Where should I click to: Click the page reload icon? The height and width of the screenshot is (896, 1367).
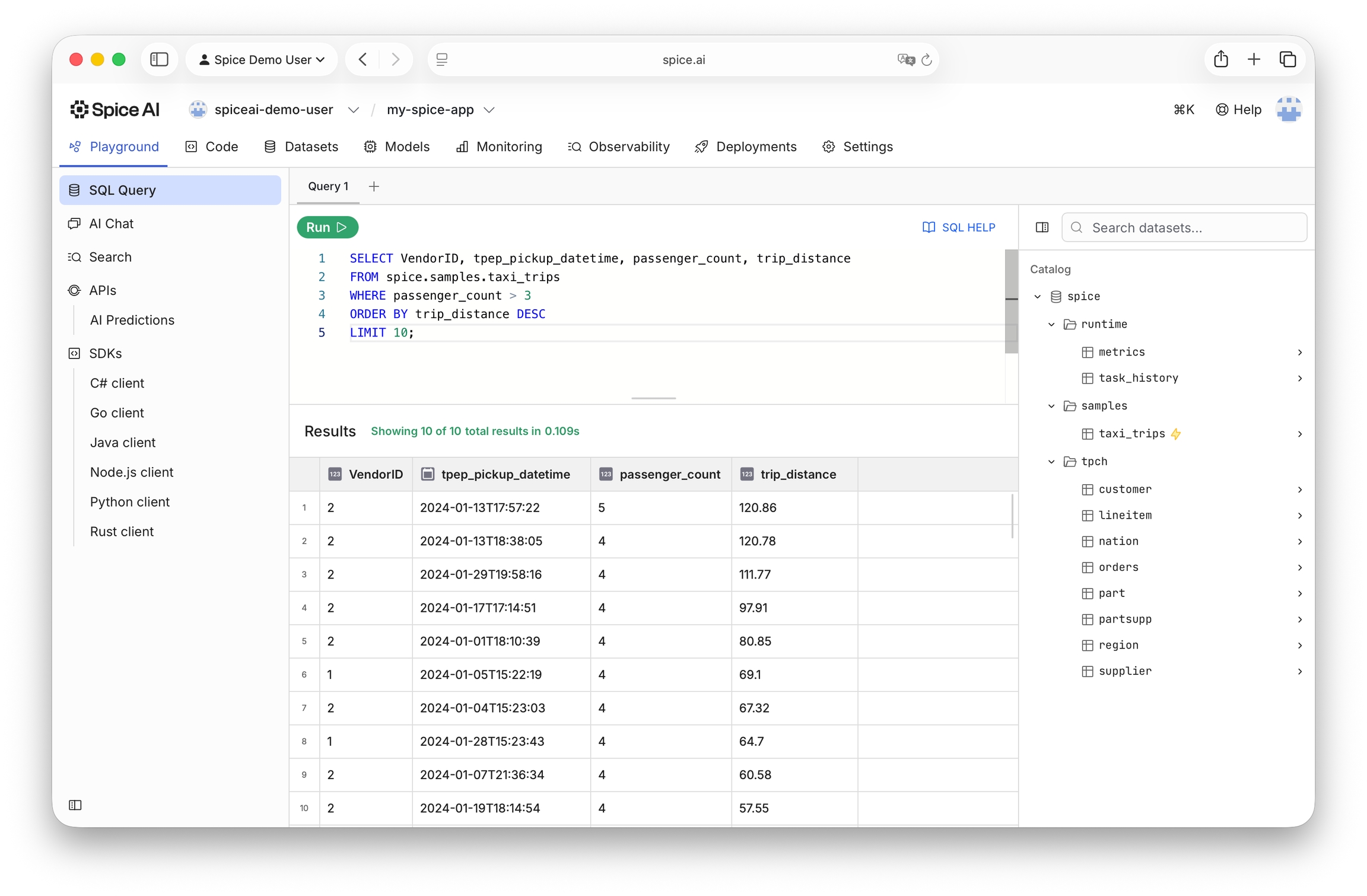tap(927, 59)
